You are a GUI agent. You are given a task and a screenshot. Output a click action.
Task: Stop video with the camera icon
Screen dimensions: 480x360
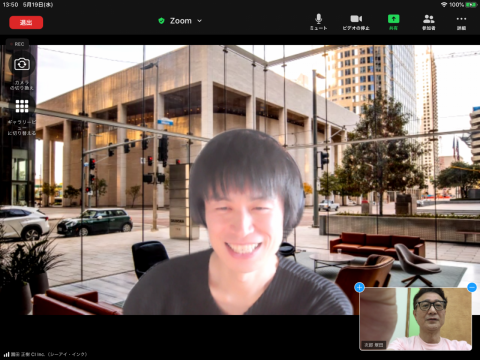(356, 22)
